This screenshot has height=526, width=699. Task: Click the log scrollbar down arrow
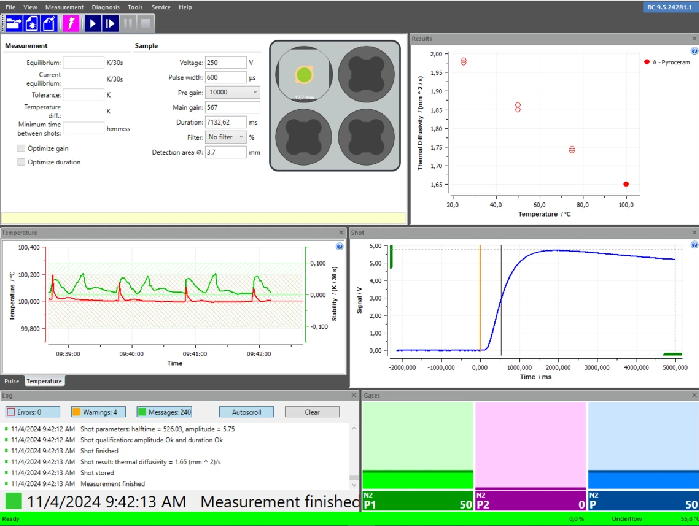tap(354, 485)
